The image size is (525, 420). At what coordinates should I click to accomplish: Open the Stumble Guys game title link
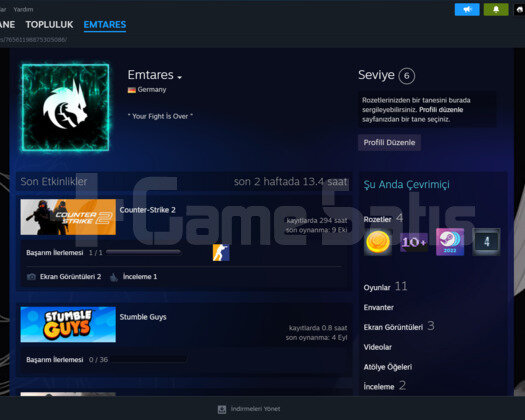click(x=143, y=317)
